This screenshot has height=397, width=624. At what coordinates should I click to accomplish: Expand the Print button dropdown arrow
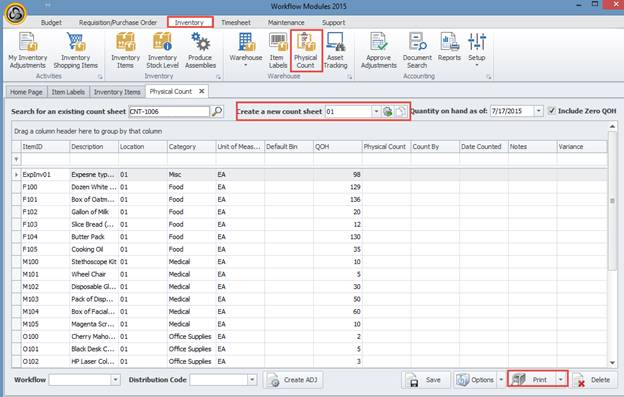[x=561, y=380]
